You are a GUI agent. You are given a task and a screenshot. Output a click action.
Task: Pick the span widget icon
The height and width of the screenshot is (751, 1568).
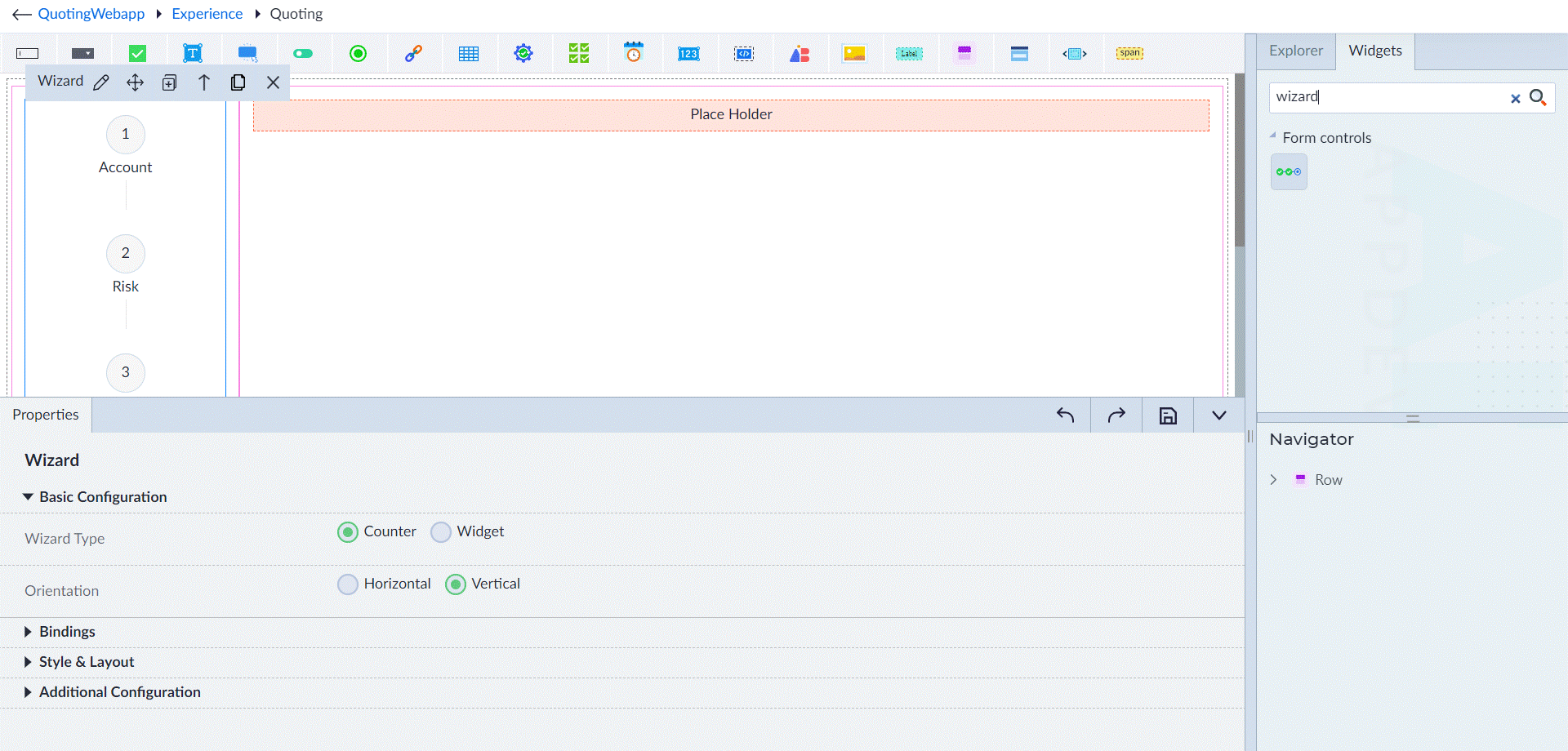tap(1130, 53)
